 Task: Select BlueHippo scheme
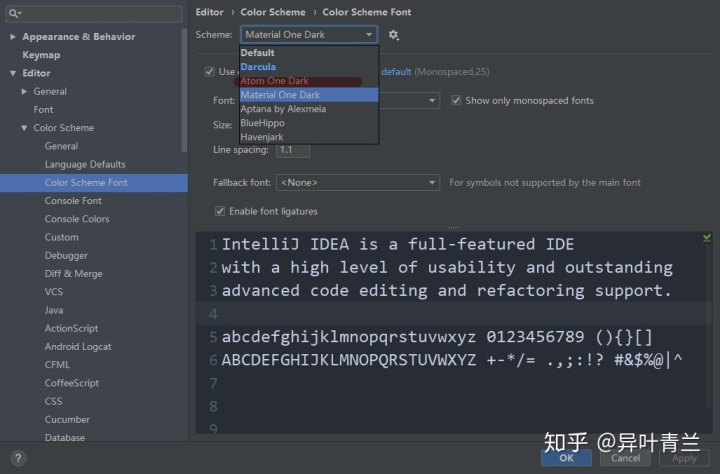click(309, 123)
